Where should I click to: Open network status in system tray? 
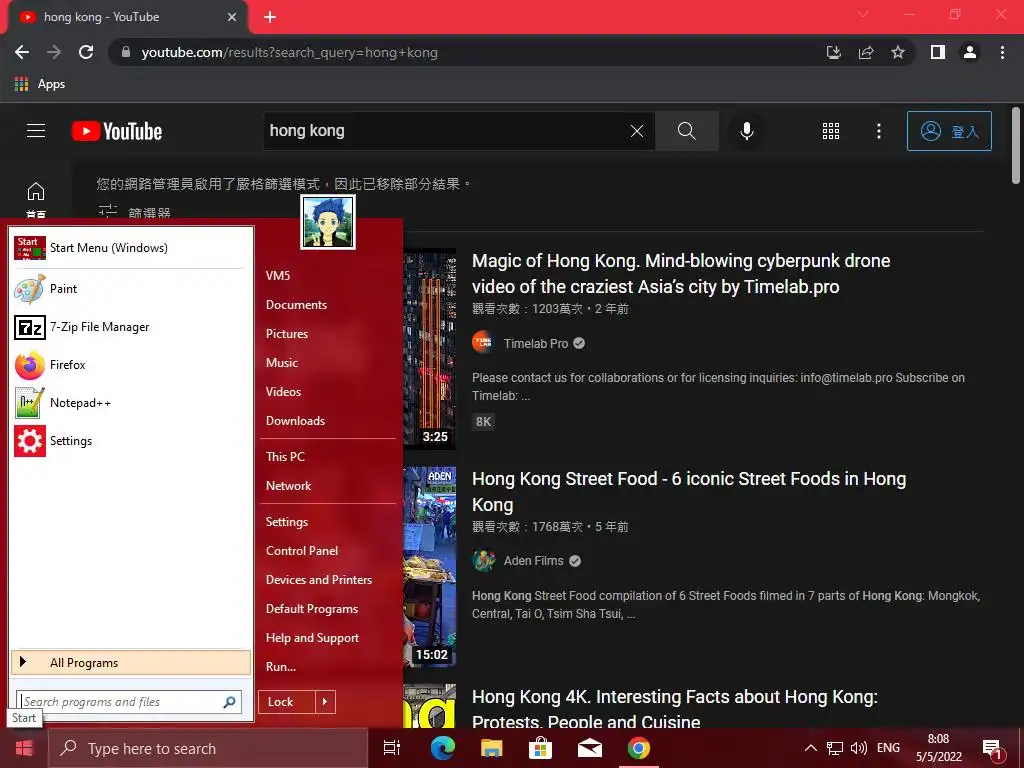coord(835,748)
